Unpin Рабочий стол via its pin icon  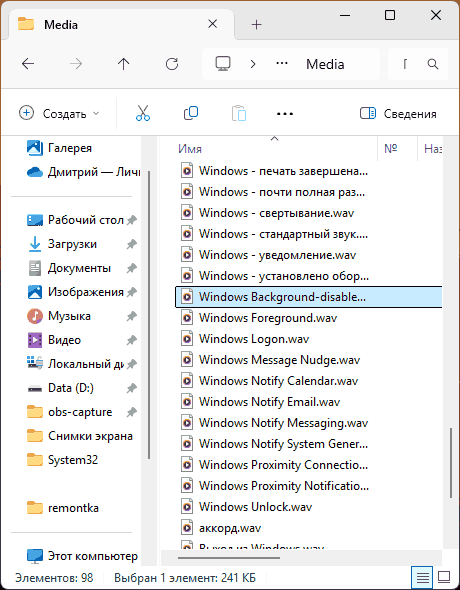[x=131, y=220]
